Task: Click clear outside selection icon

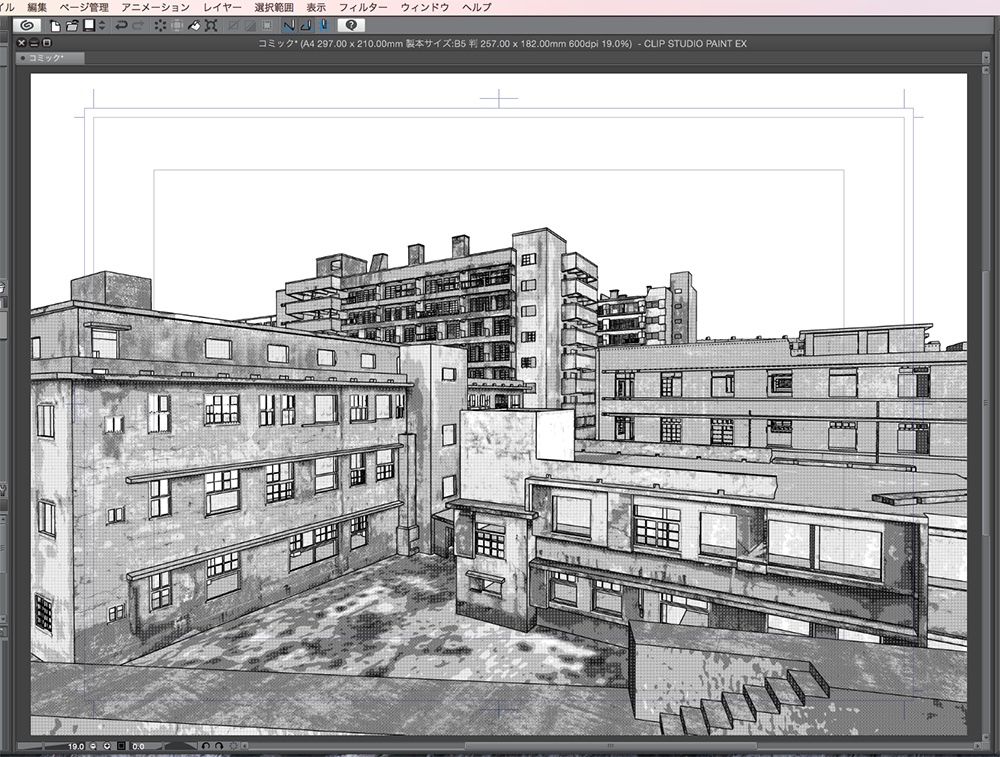Action: coord(177,26)
